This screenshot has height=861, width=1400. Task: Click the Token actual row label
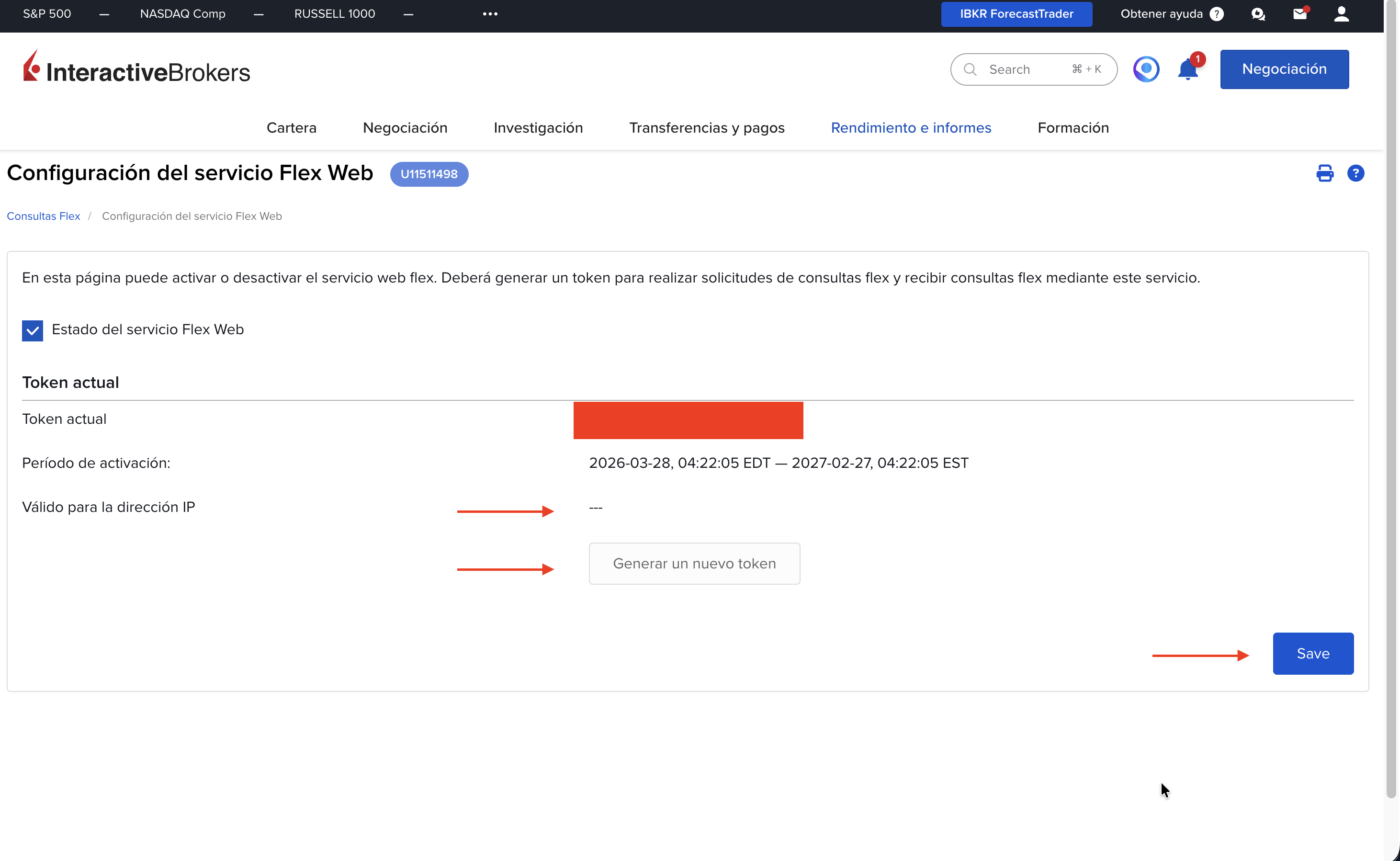64,419
